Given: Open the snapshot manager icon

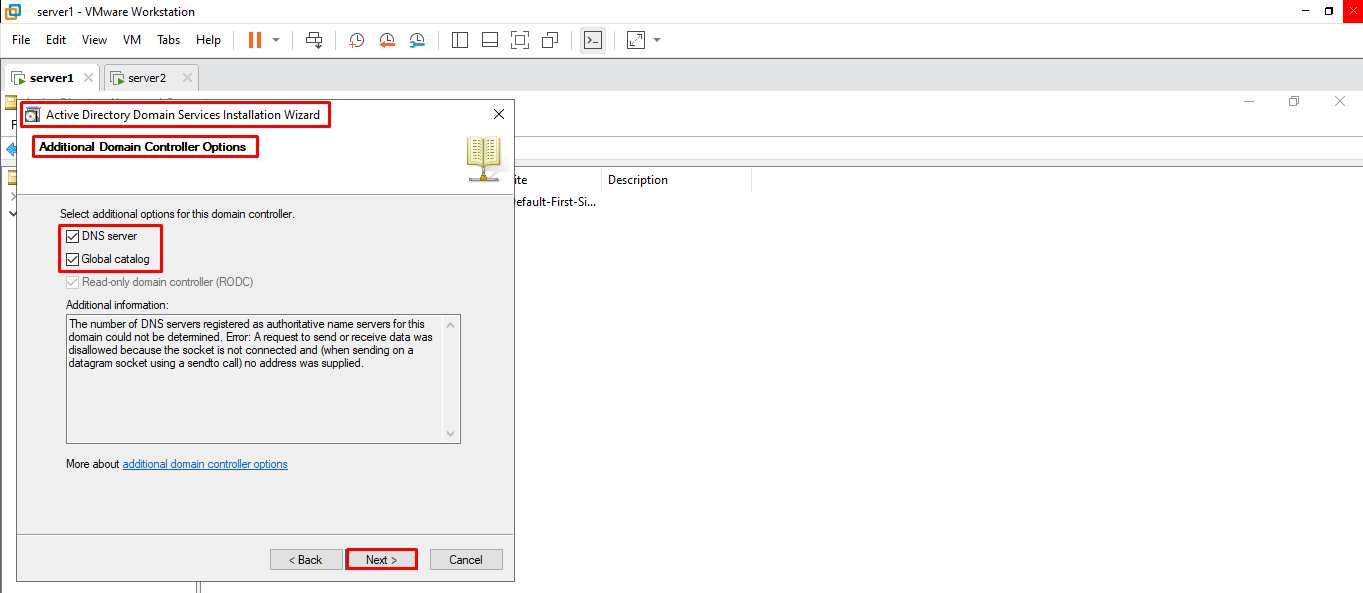Looking at the screenshot, I should pyautogui.click(x=417, y=40).
